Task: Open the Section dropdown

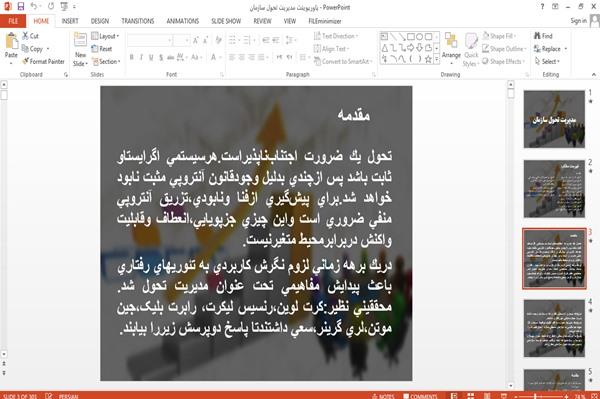Action: [106, 61]
